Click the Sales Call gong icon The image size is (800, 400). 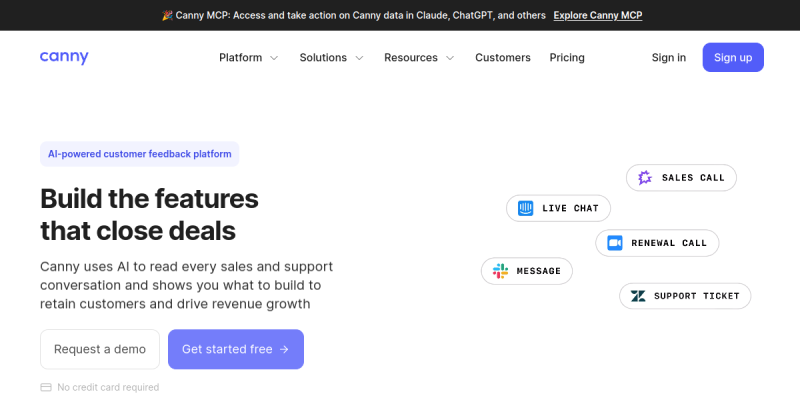(645, 178)
